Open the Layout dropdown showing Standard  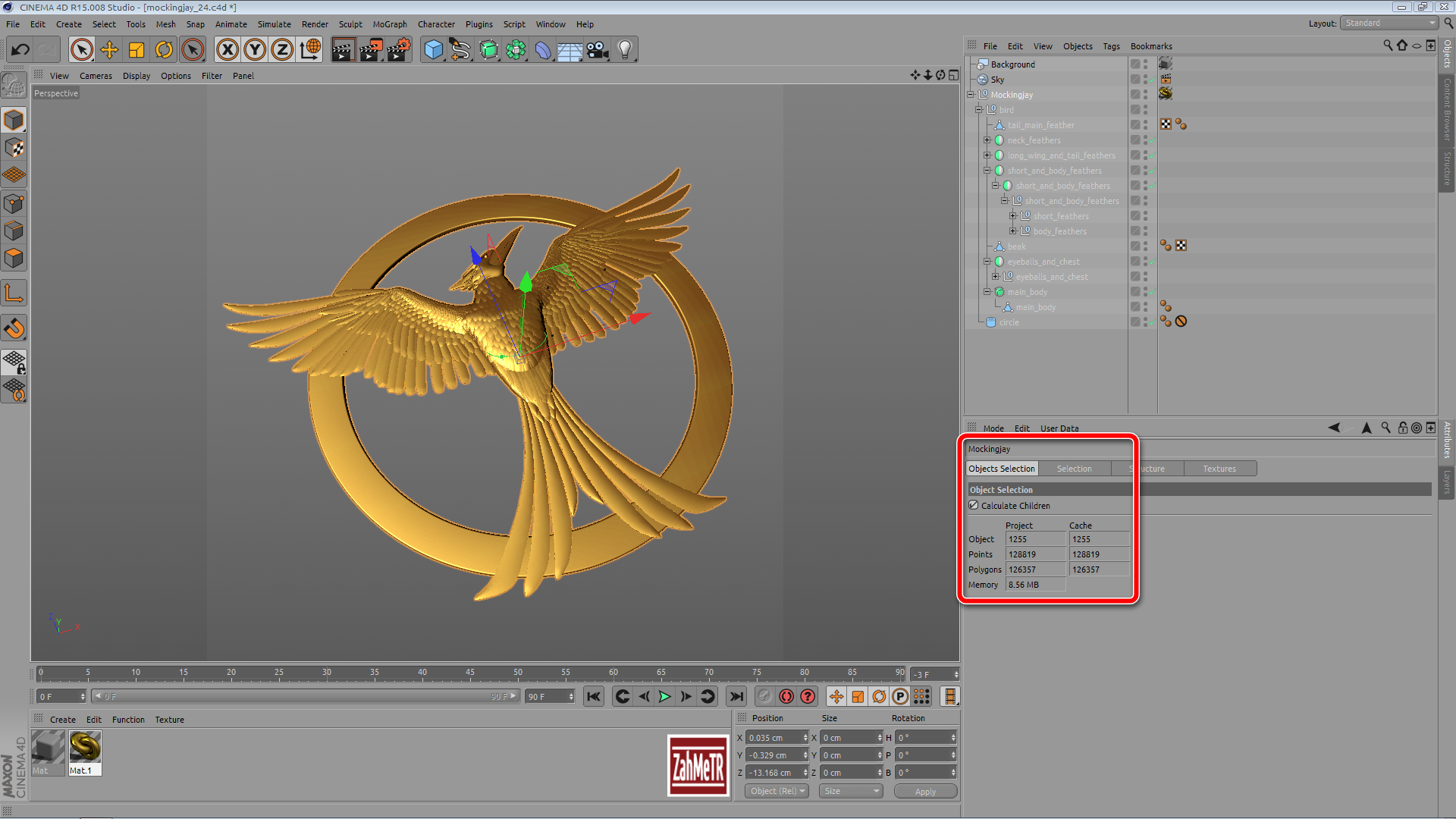click(1388, 23)
